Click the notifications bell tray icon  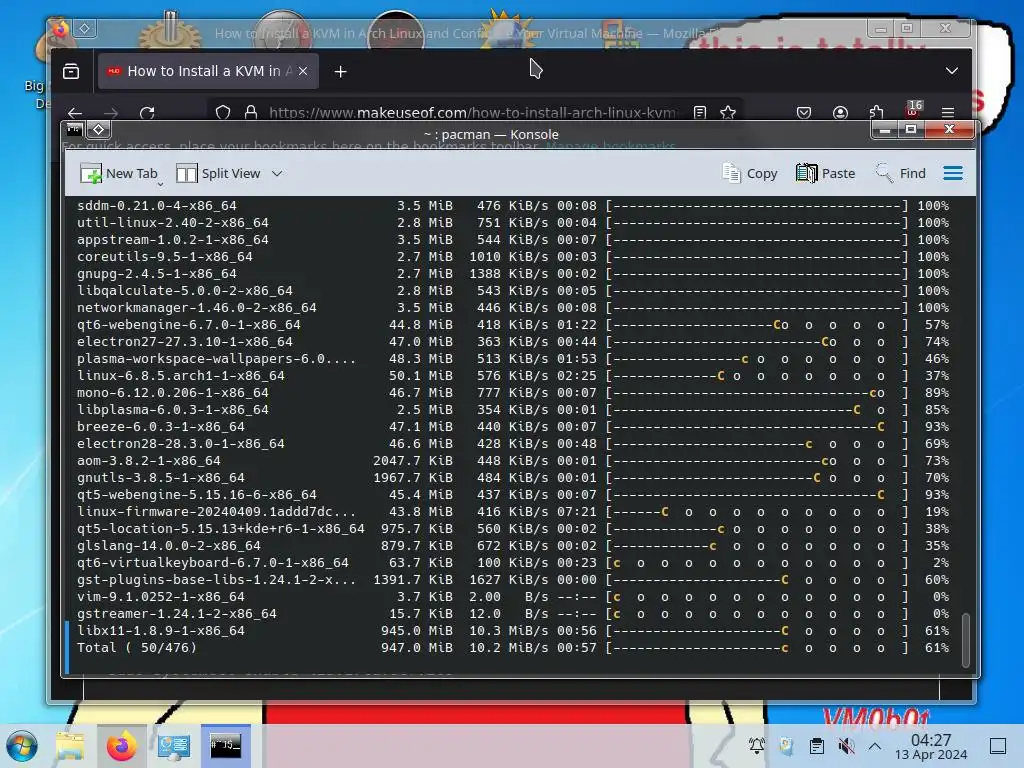[756, 746]
